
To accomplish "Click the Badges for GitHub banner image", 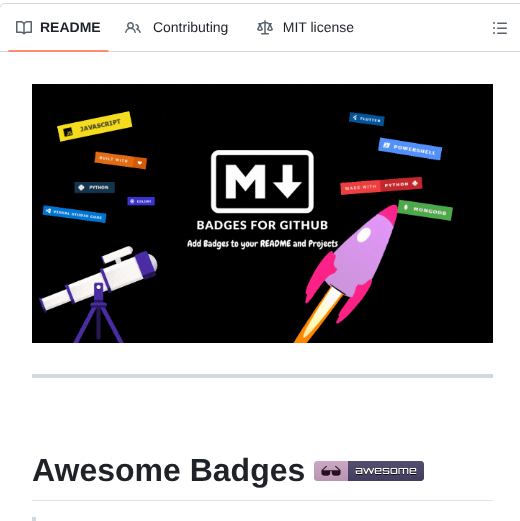I will tap(262, 213).
